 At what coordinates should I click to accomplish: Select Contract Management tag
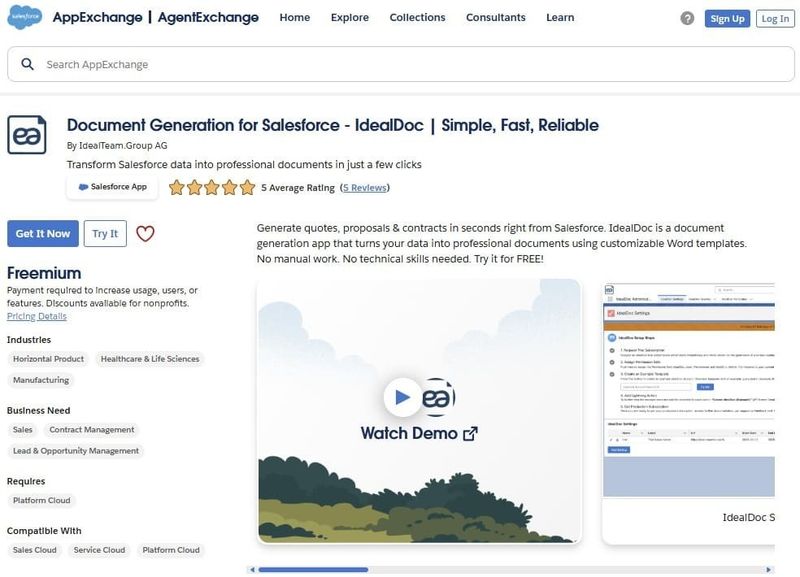pyautogui.click(x=92, y=430)
